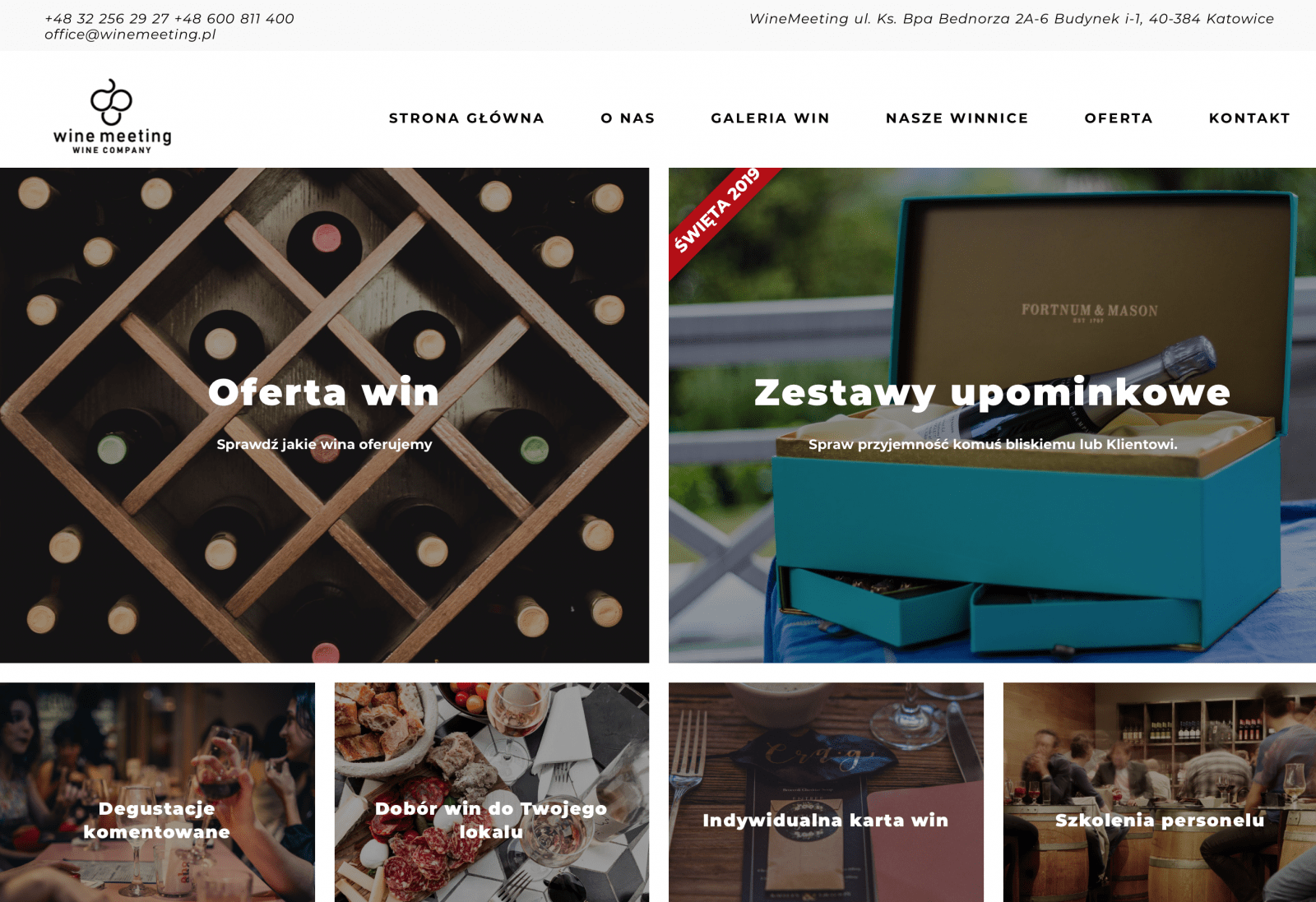
Task: Click phone number +48 32 256 29 27
Action: [x=107, y=19]
